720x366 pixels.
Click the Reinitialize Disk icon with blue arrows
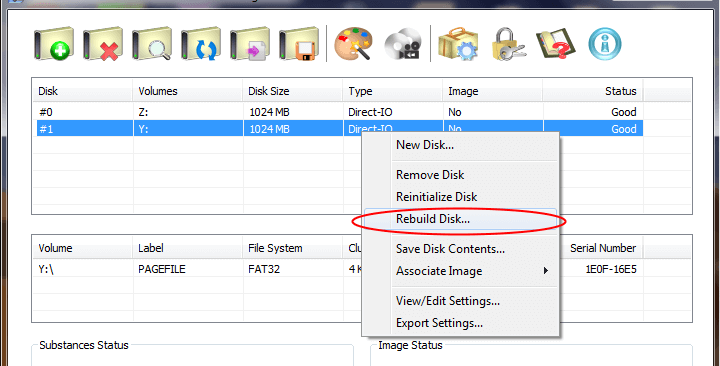pos(201,44)
